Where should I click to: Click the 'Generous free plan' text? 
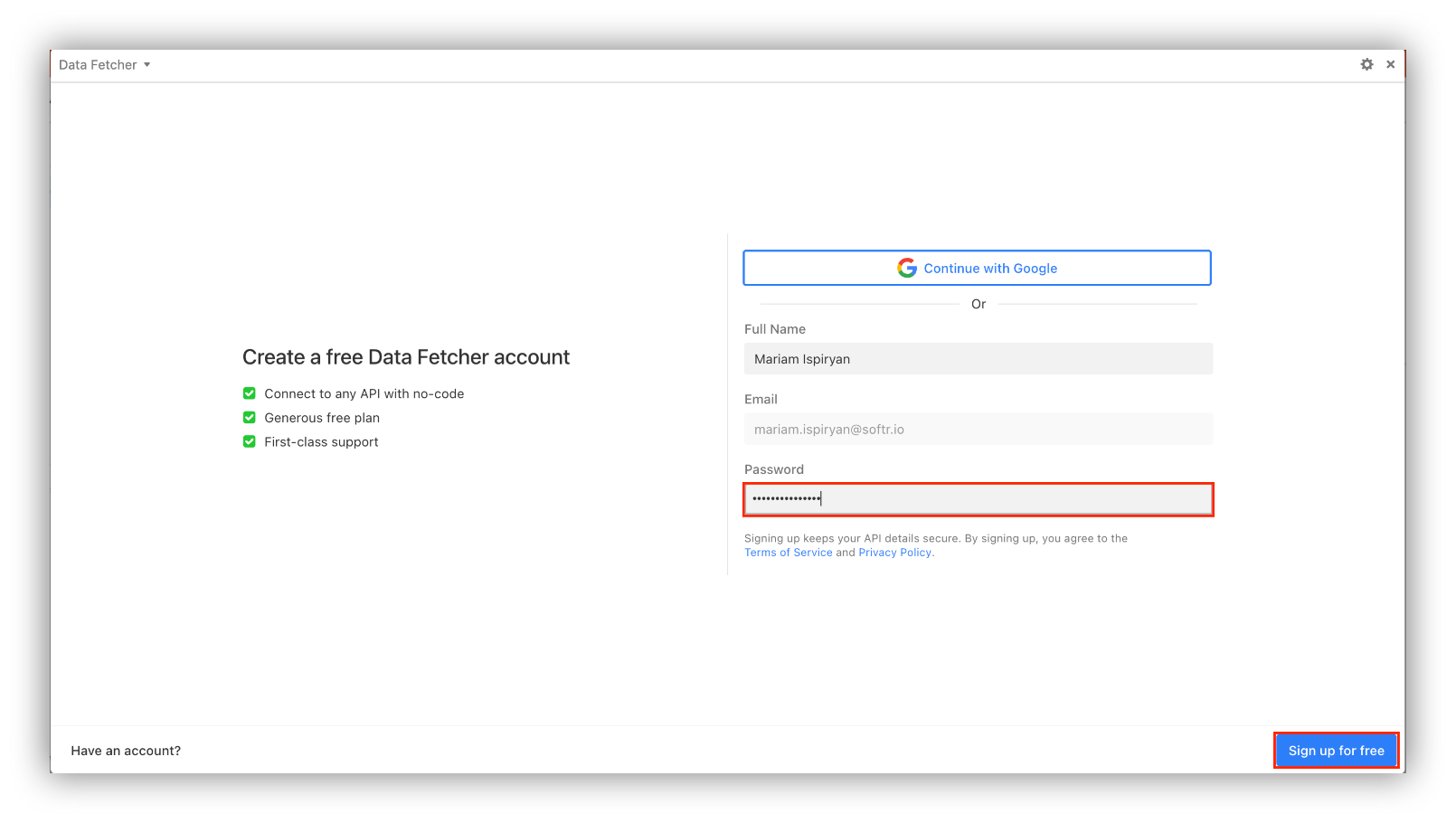(x=322, y=418)
